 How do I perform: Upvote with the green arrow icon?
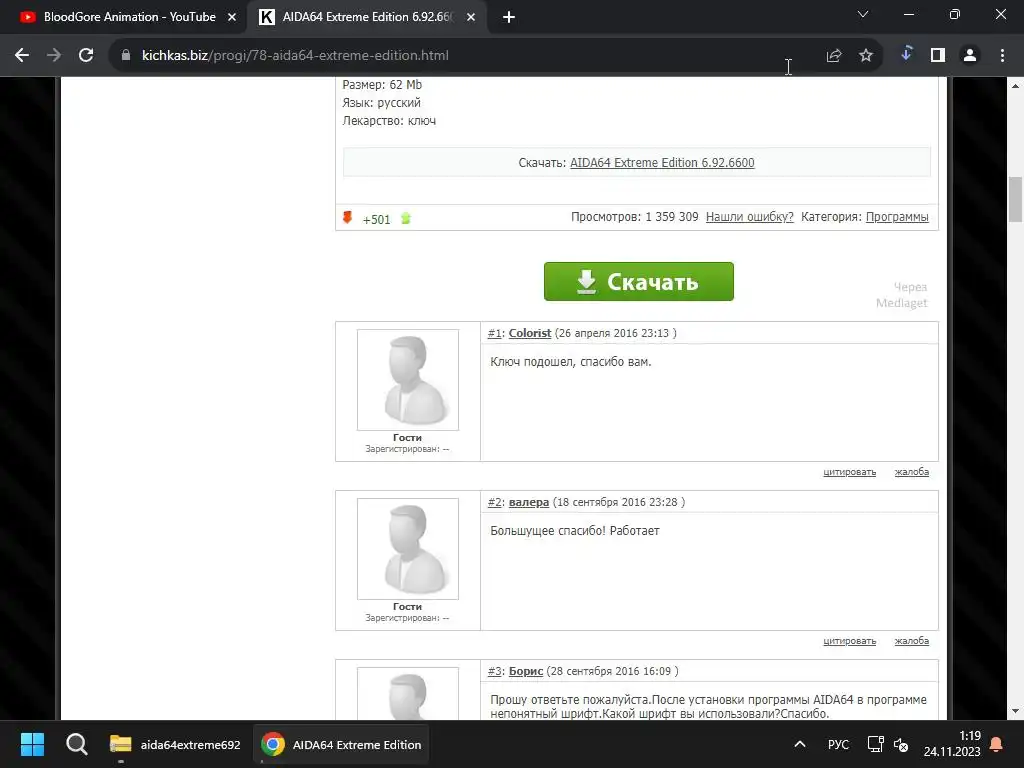tap(406, 218)
